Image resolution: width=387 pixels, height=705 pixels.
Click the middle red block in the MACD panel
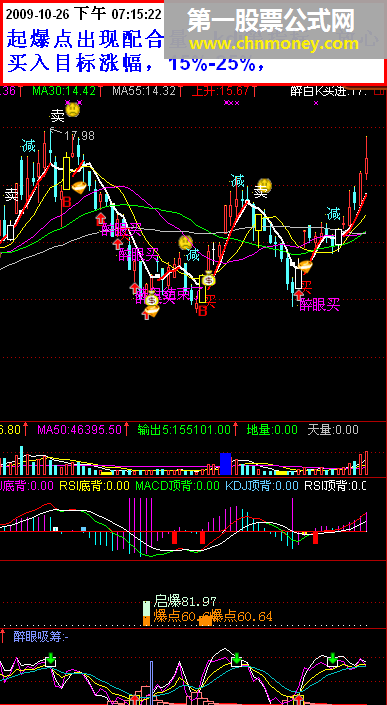tap(202, 537)
